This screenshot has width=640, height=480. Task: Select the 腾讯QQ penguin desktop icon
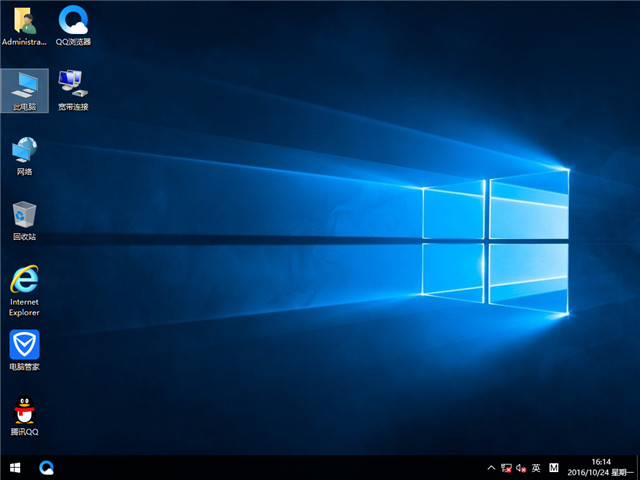pos(25,416)
